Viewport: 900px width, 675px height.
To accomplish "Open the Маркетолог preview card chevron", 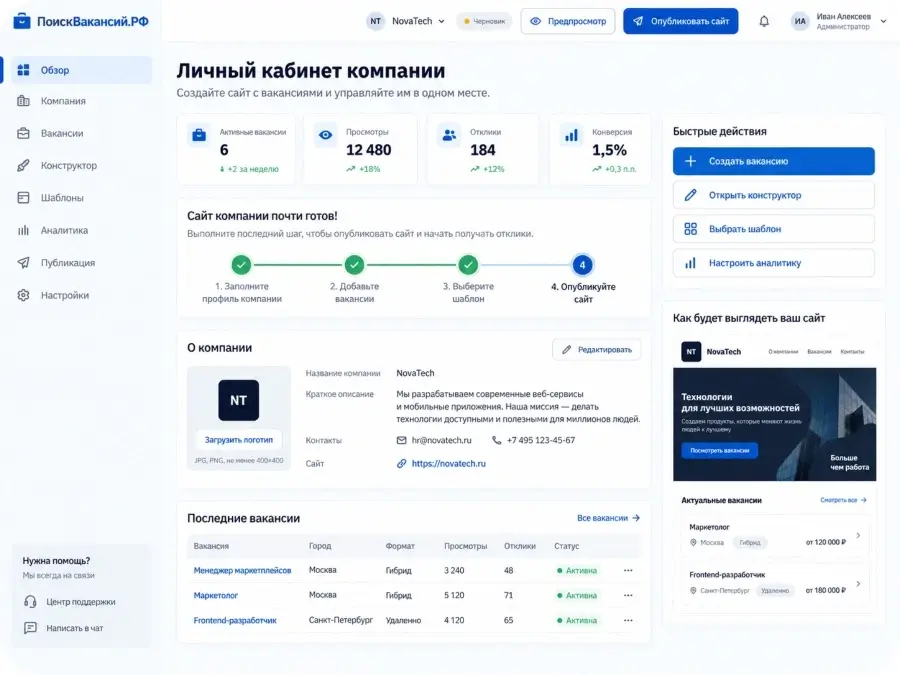I will click(858, 536).
